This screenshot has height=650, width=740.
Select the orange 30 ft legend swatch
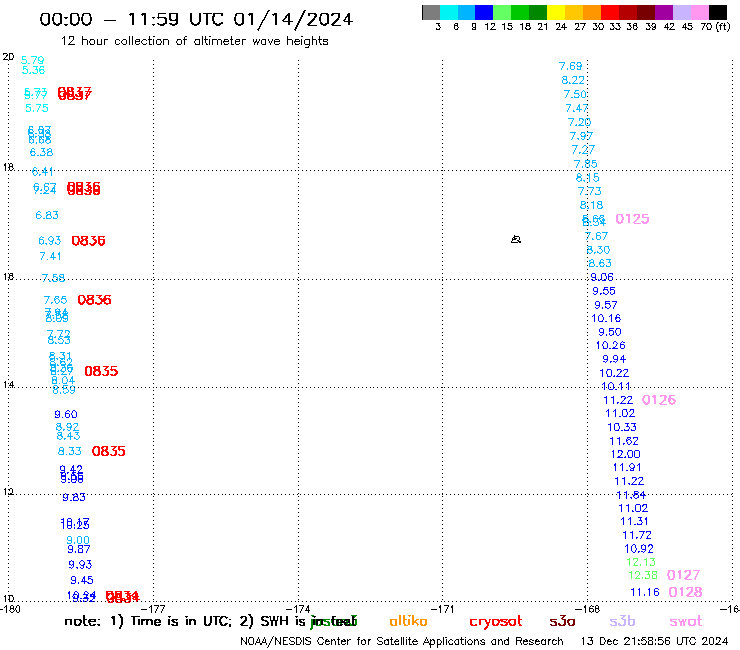coord(592,12)
